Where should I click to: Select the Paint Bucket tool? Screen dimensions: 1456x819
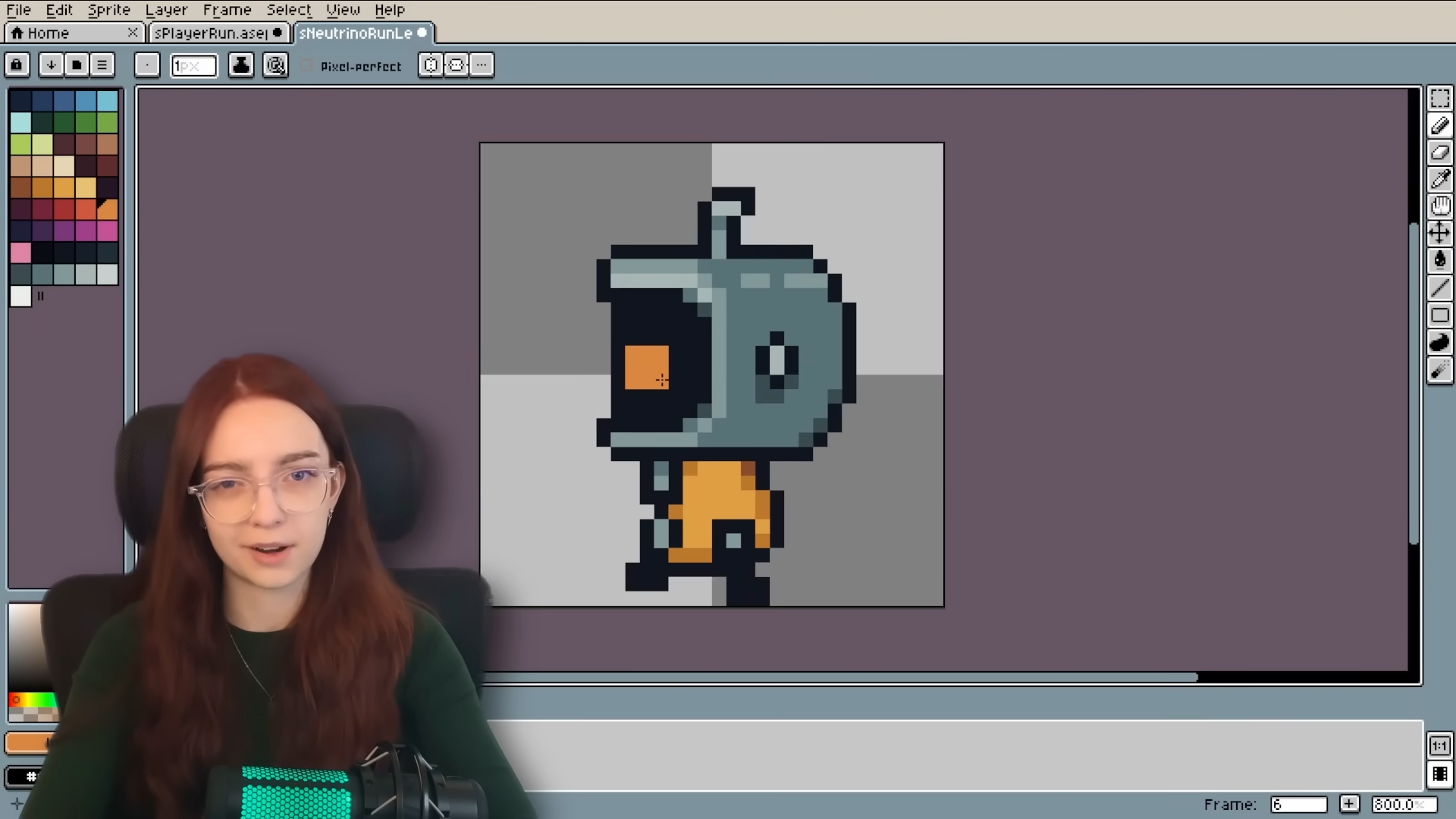(x=1439, y=260)
